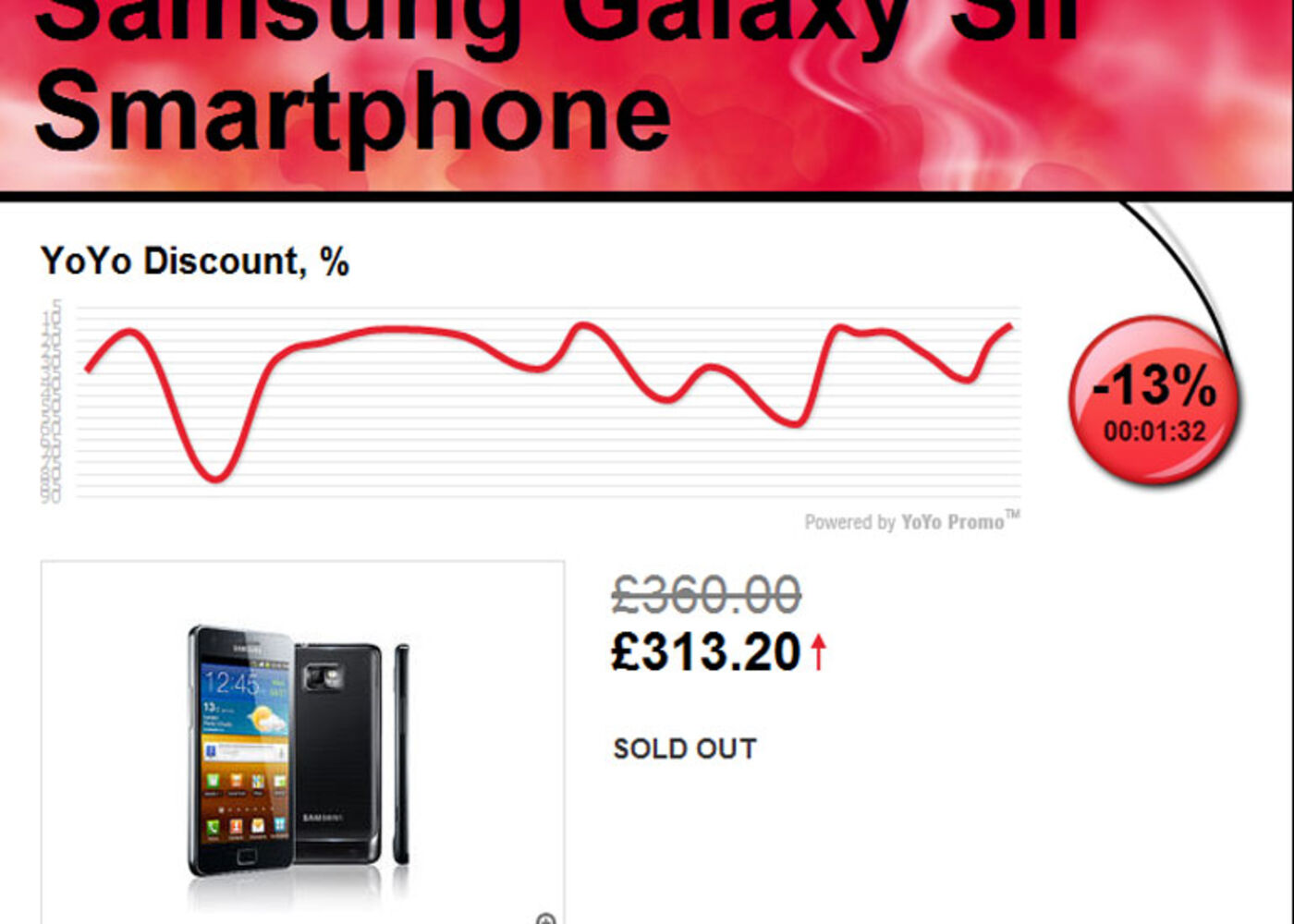Click the back-view phone showing the camera
The width and height of the screenshot is (1294, 924).
pos(337,753)
